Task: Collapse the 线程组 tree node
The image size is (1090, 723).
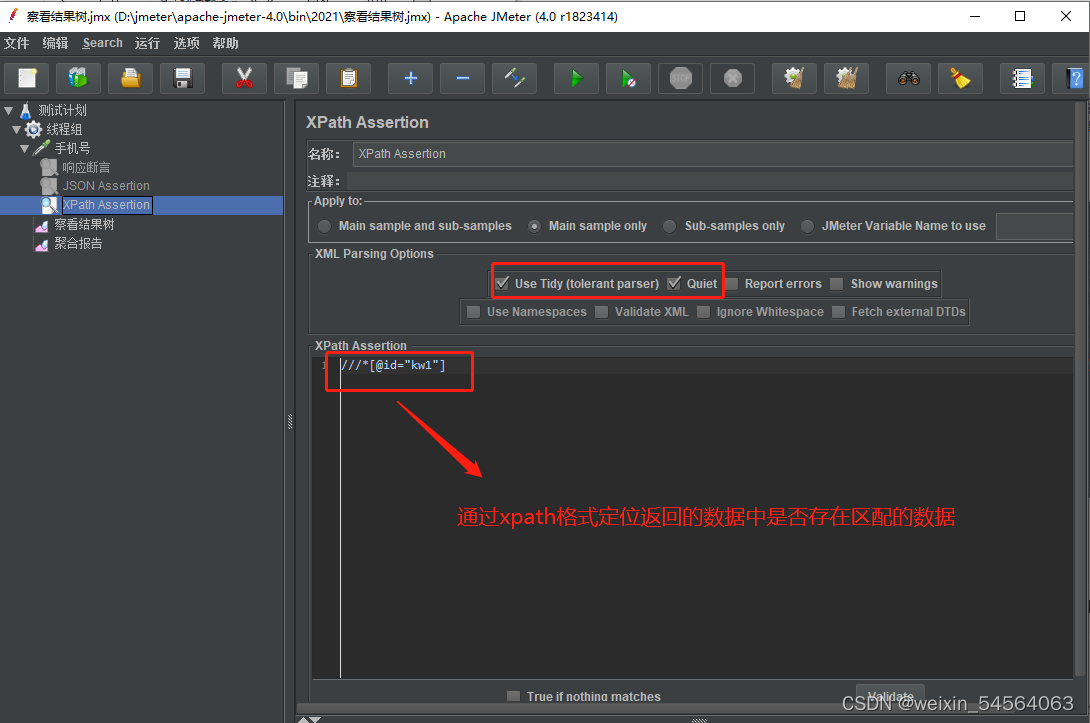Action: point(17,129)
